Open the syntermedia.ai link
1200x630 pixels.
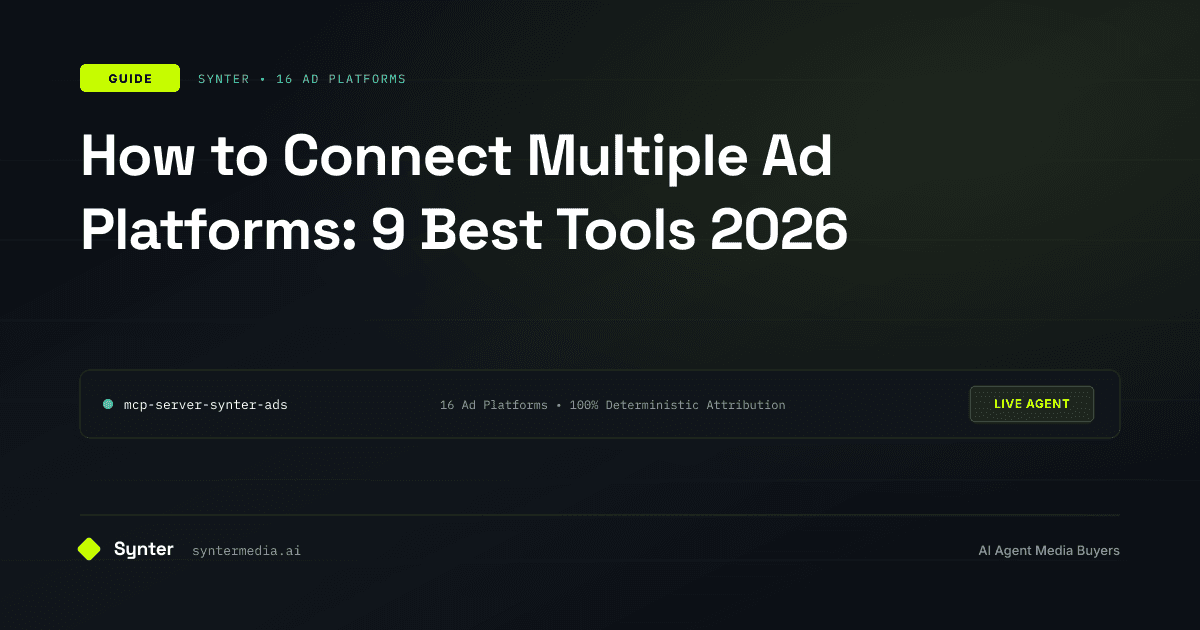(x=246, y=550)
